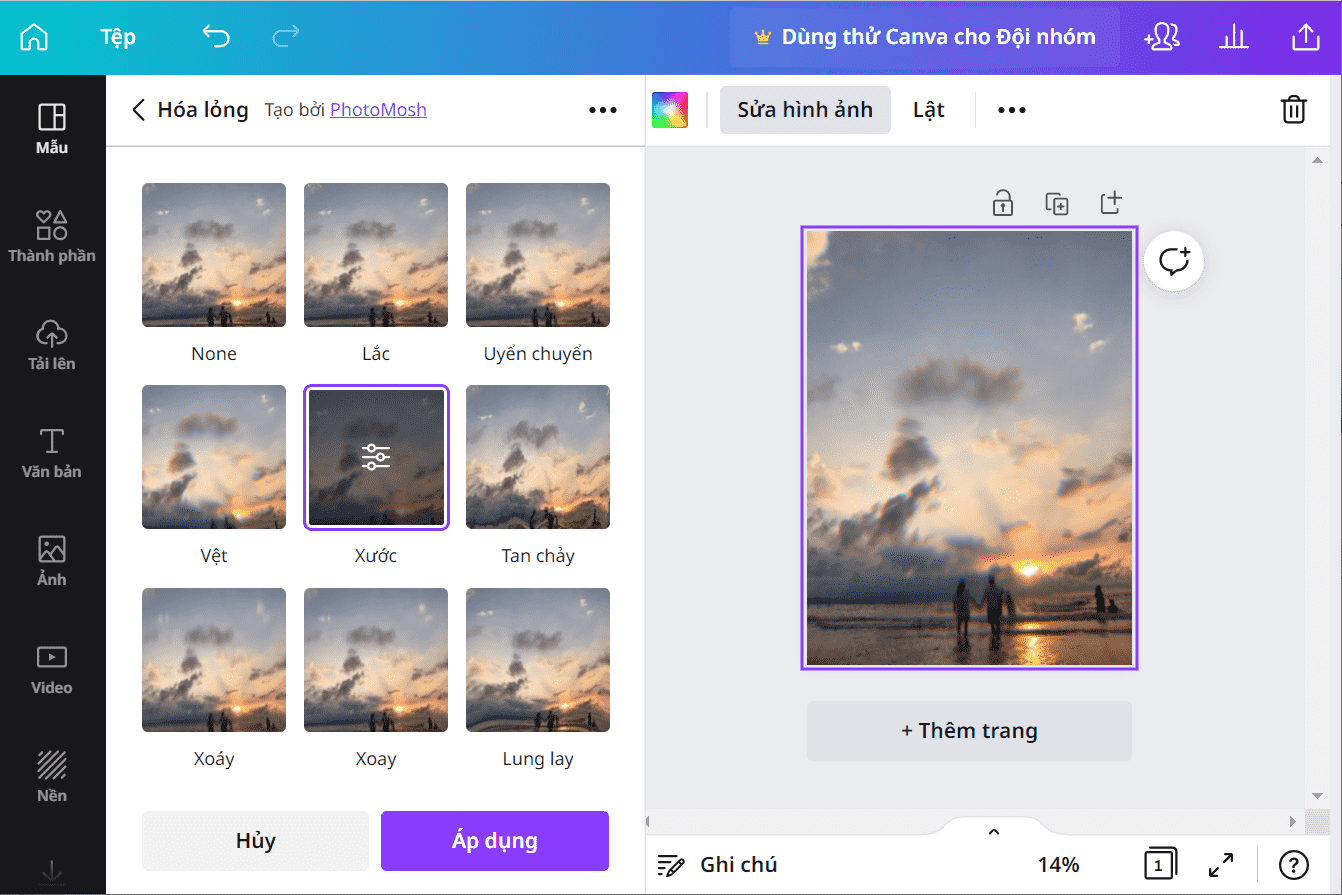Open Nền background panel
This screenshot has height=895, width=1342.
[x=52, y=777]
